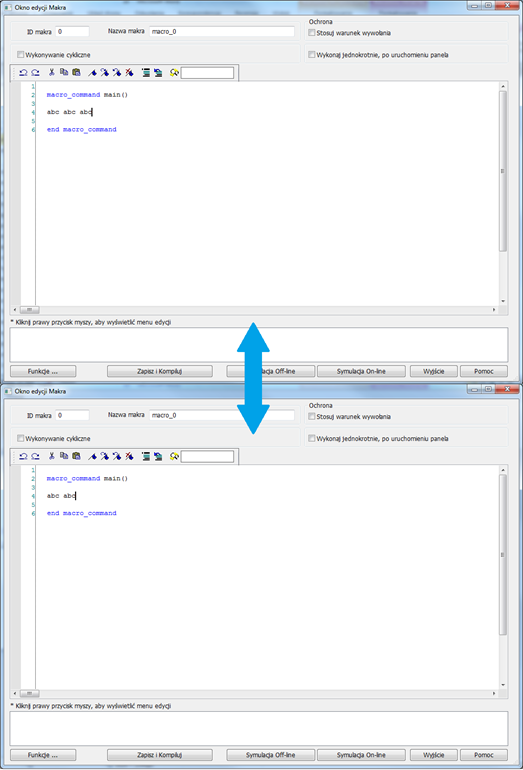Click the horizontal scroll-right arrow in lower editor

point(494,693)
